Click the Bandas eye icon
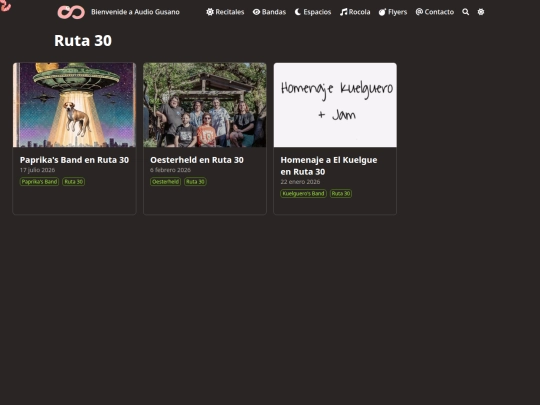 (256, 12)
